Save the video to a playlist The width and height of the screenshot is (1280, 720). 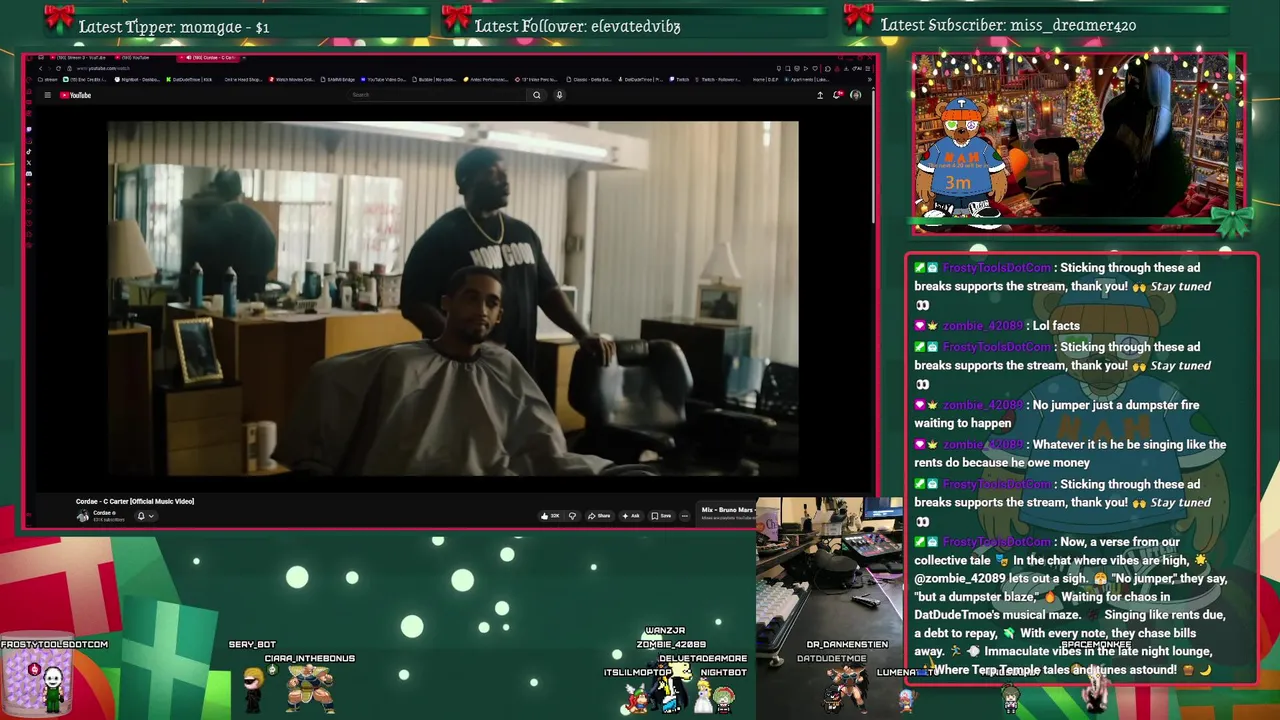[661, 516]
